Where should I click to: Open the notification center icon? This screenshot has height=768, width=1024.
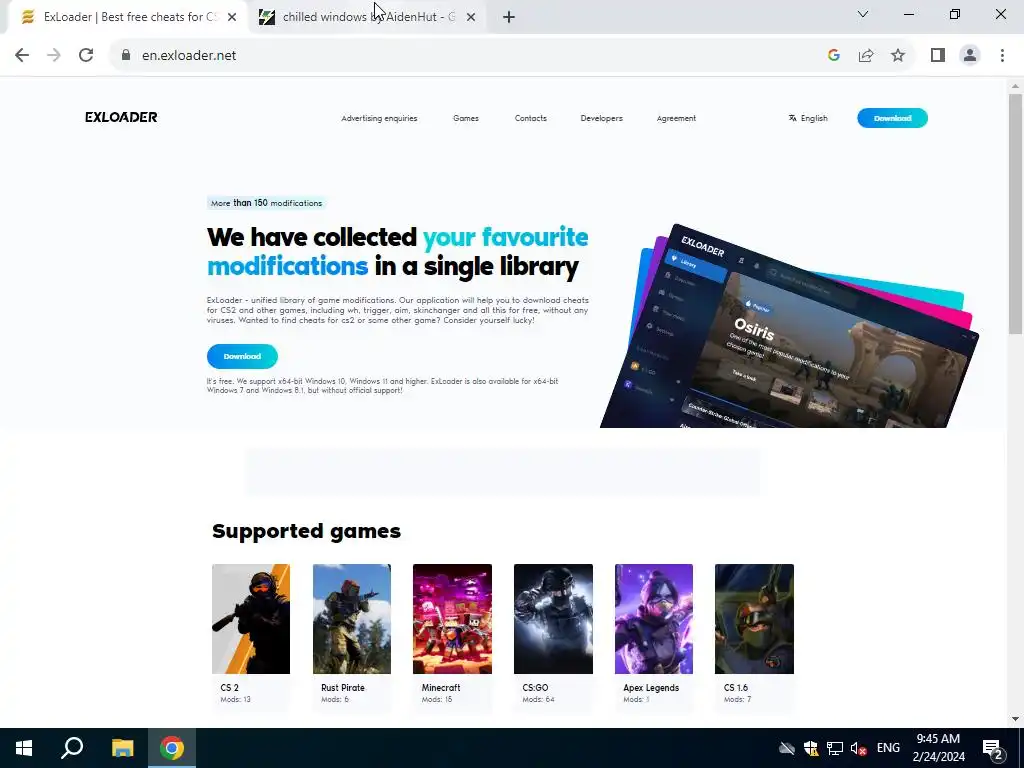[993, 748]
